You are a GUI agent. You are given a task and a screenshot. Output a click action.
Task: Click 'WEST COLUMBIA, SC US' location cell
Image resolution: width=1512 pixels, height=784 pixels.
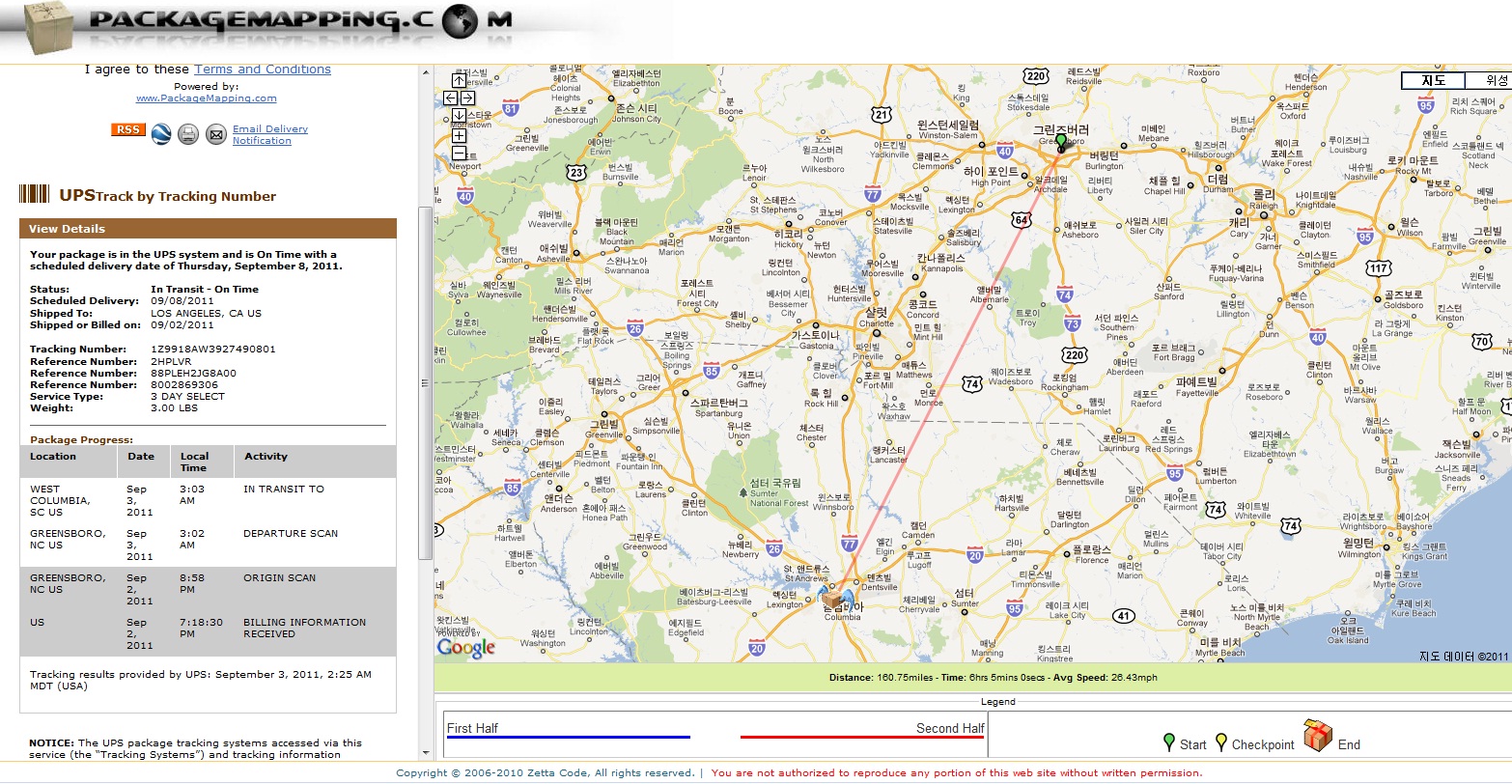click(x=60, y=501)
